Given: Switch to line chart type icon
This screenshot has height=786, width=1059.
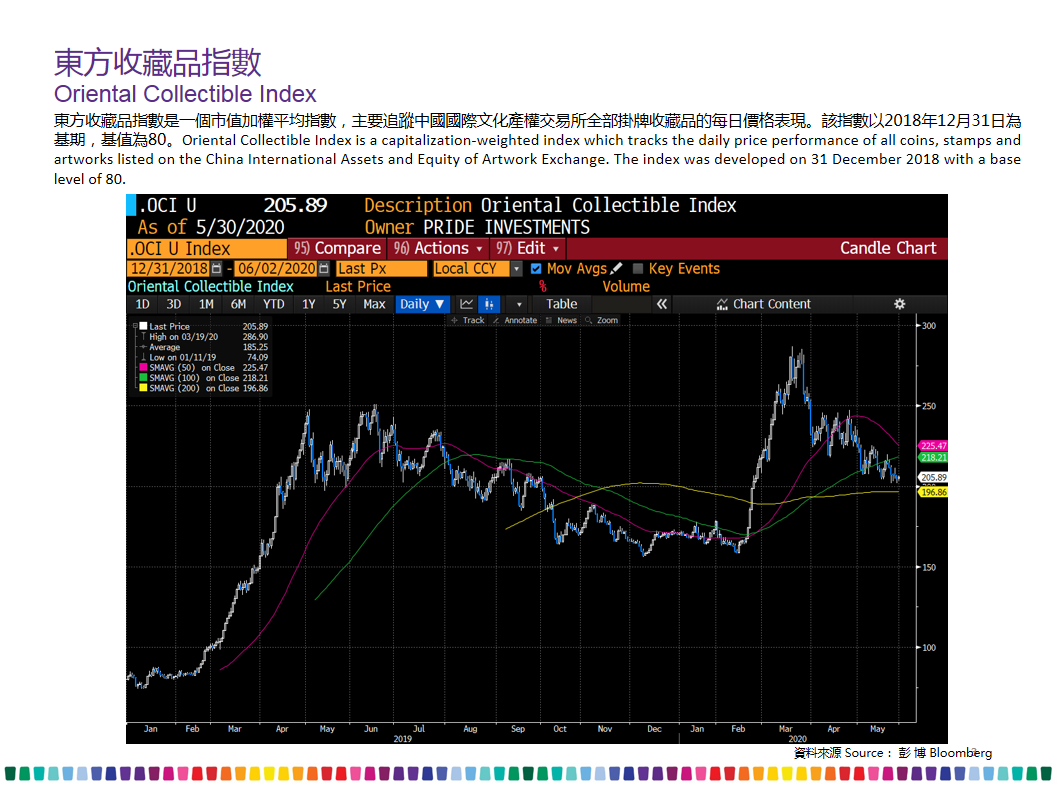Looking at the screenshot, I should (x=466, y=304).
